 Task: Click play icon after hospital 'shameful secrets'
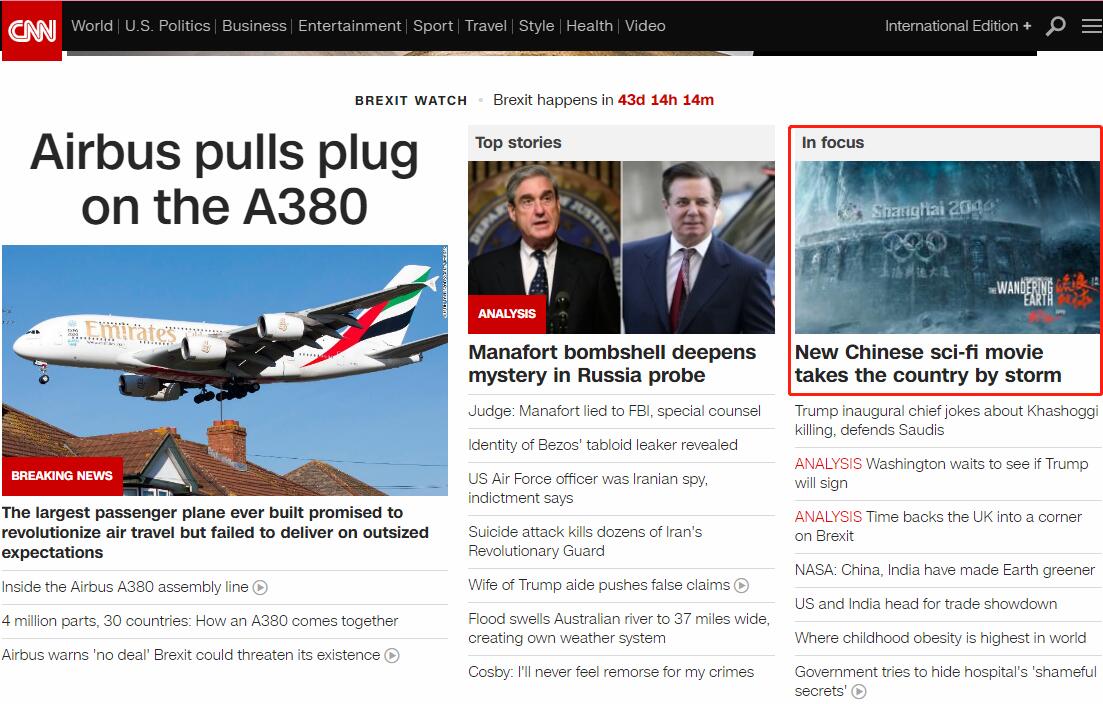click(x=859, y=691)
